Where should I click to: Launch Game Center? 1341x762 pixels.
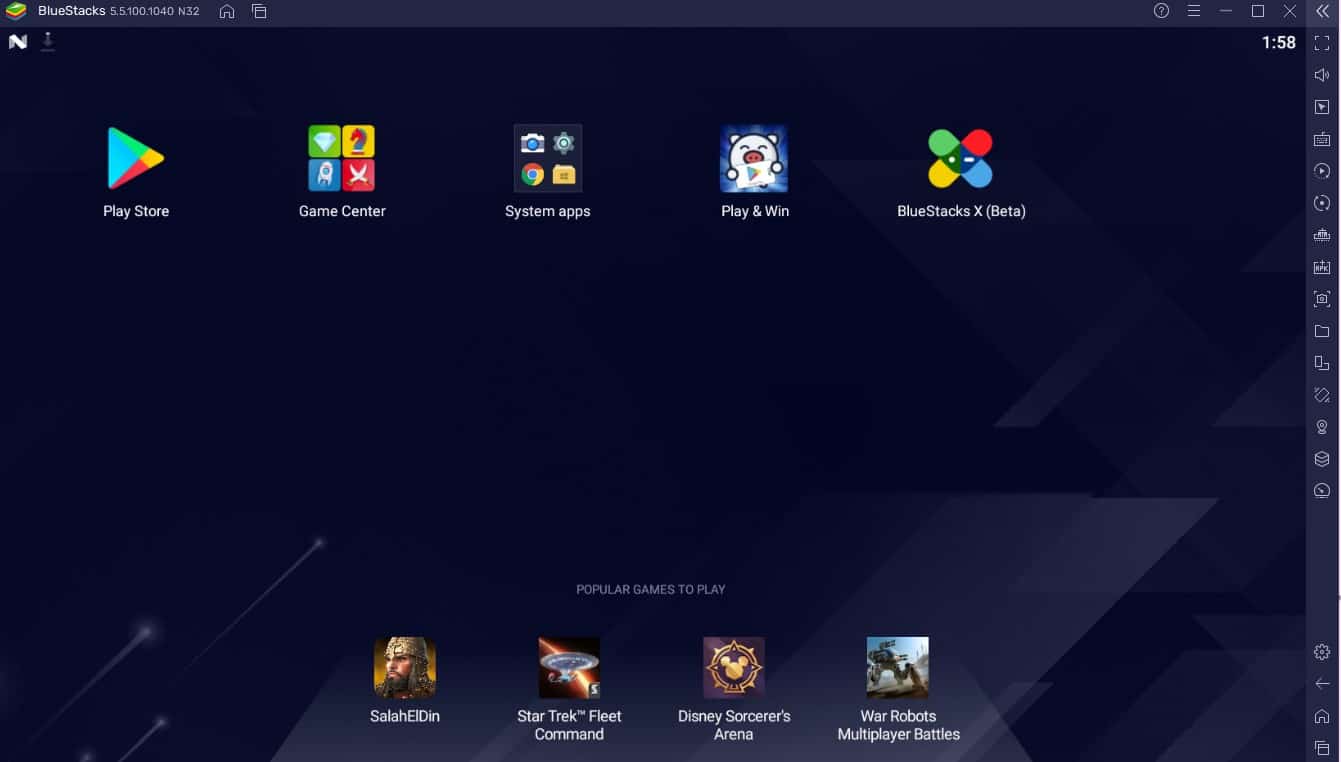coord(341,158)
